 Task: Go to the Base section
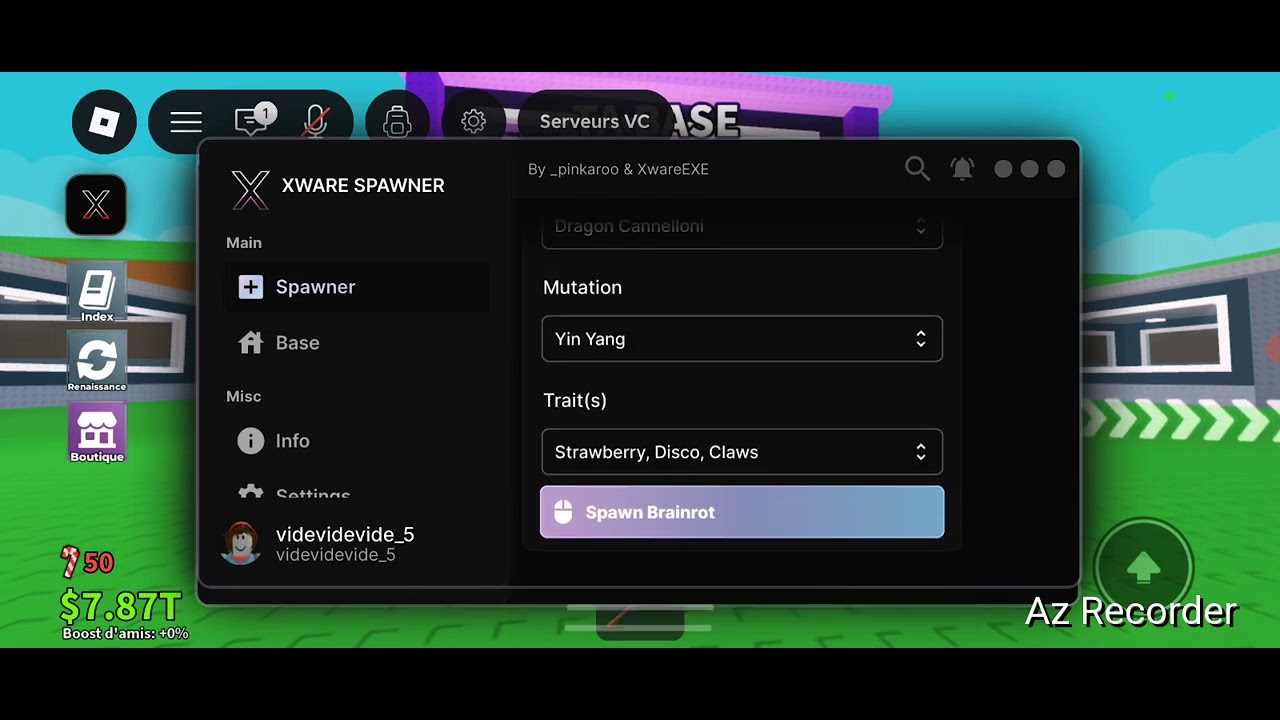pyautogui.click(x=356, y=343)
